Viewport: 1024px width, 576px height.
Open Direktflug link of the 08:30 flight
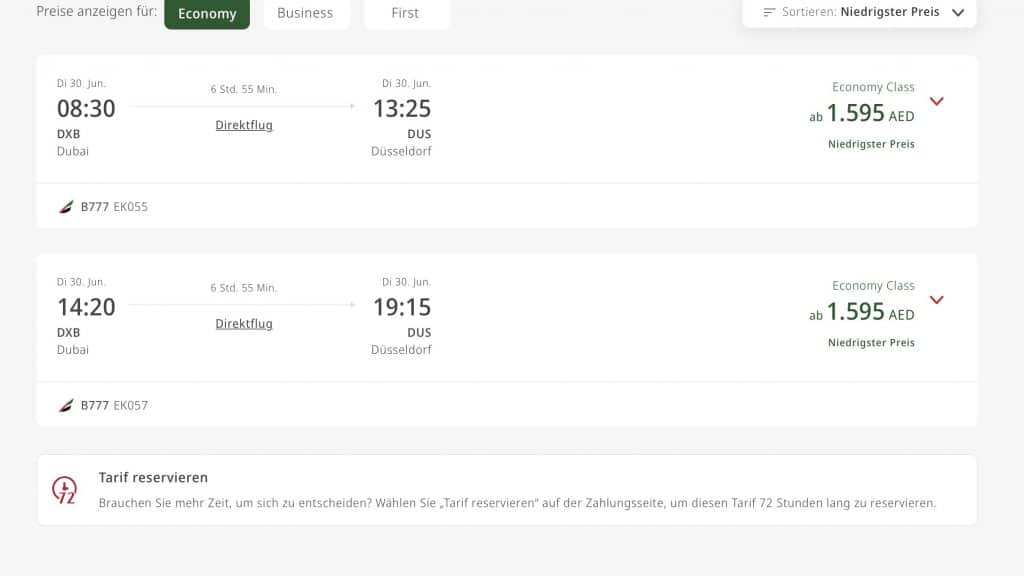coord(244,125)
